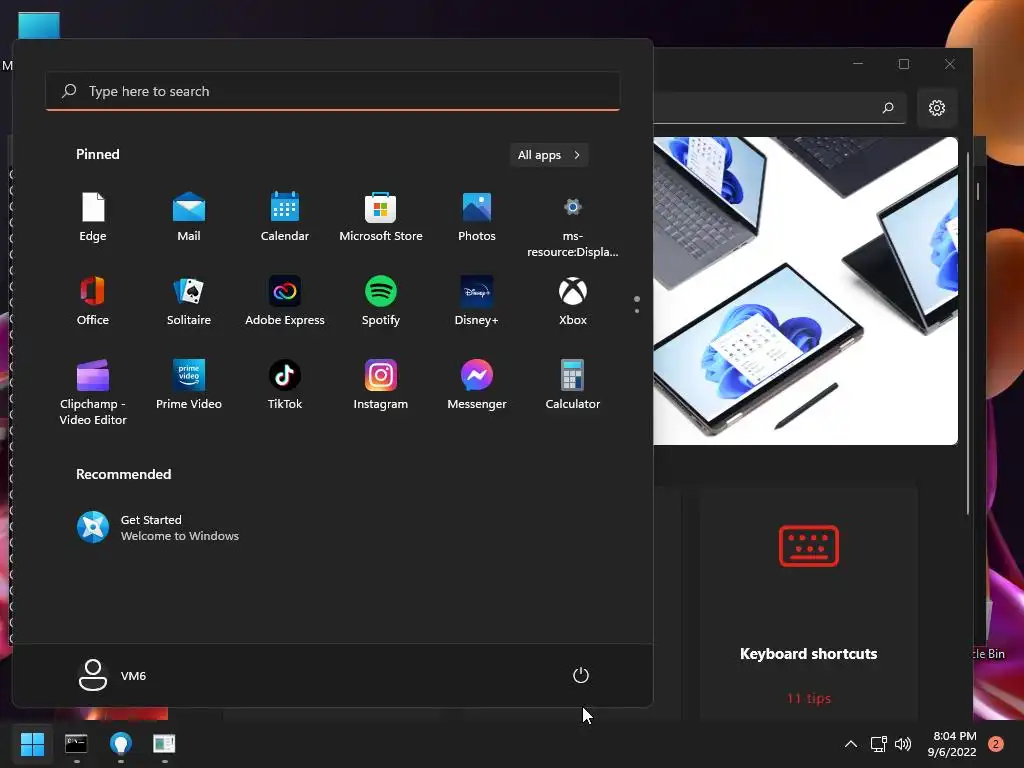Click the Start menu search box

point(333,91)
